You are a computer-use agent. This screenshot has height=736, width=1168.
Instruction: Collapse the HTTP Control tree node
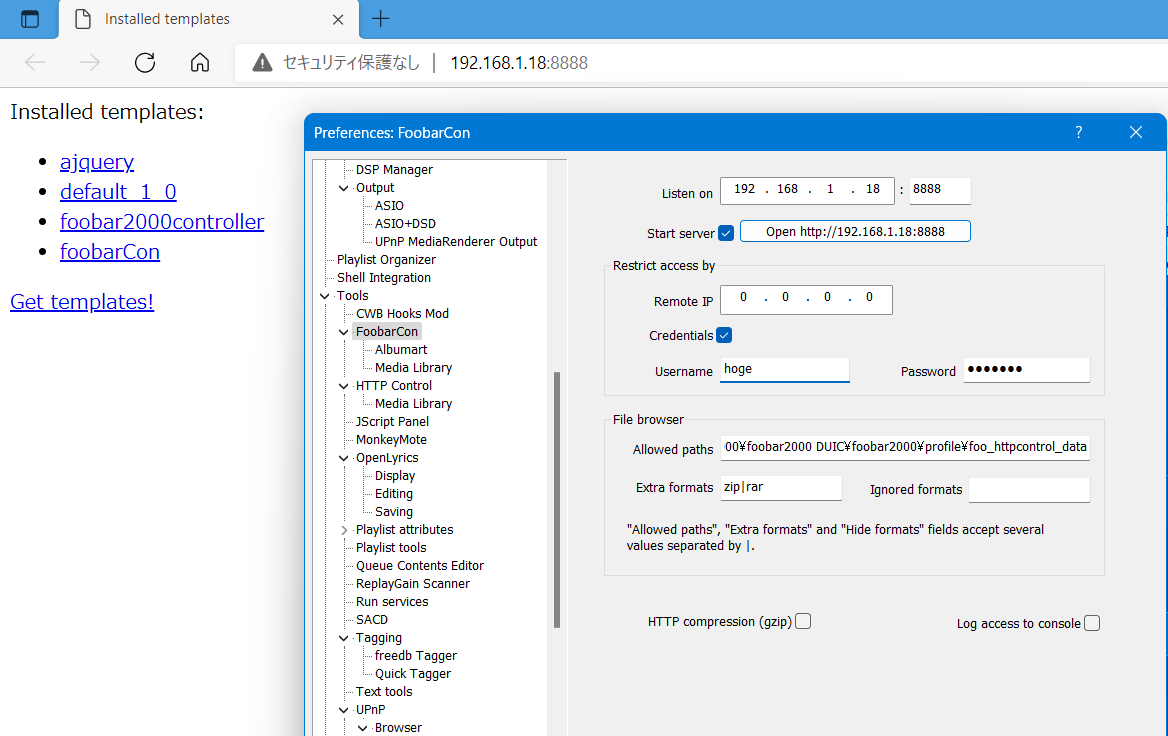343,387
